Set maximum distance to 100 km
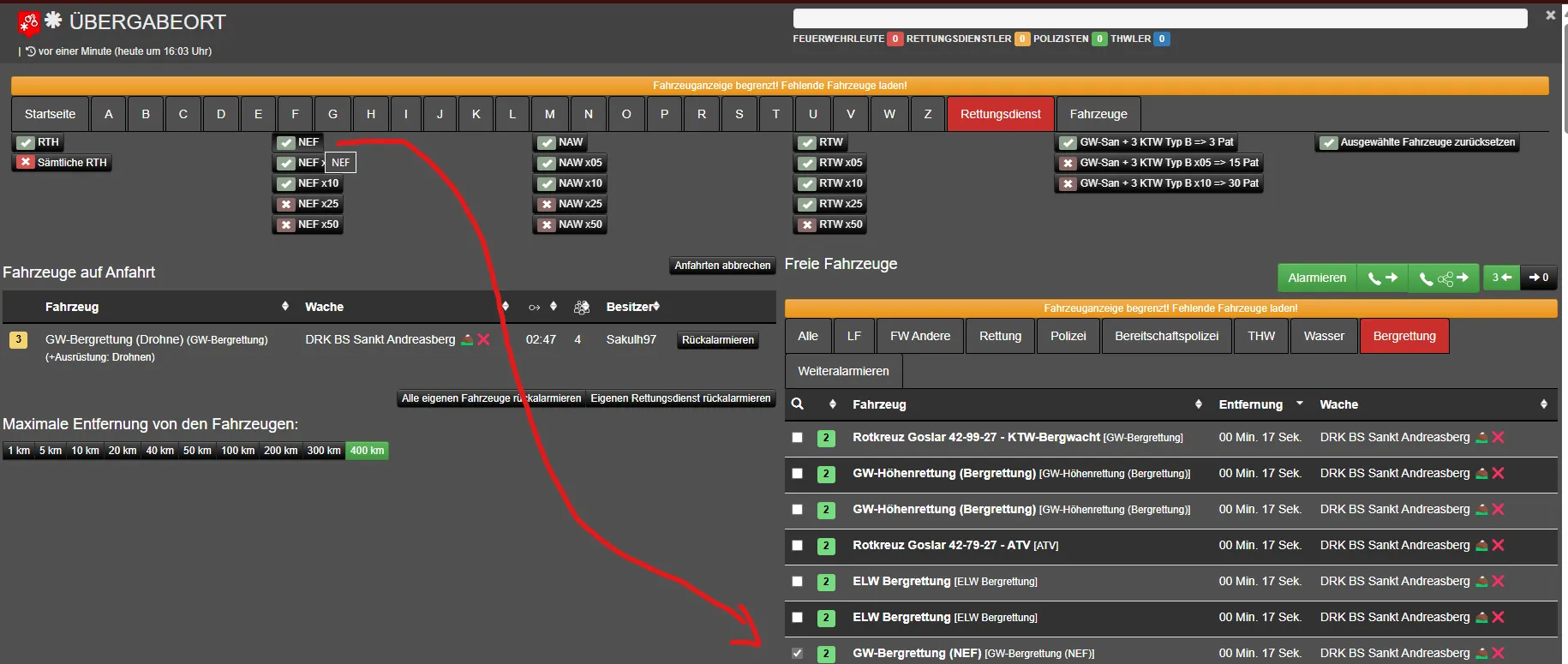Viewport: 1568px width, 664px height. click(237, 451)
